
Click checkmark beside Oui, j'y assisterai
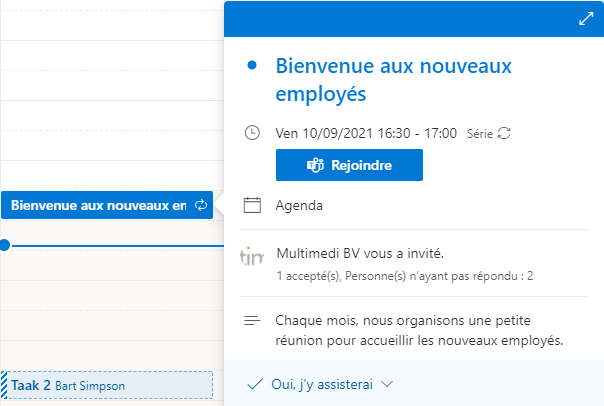tap(255, 384)
